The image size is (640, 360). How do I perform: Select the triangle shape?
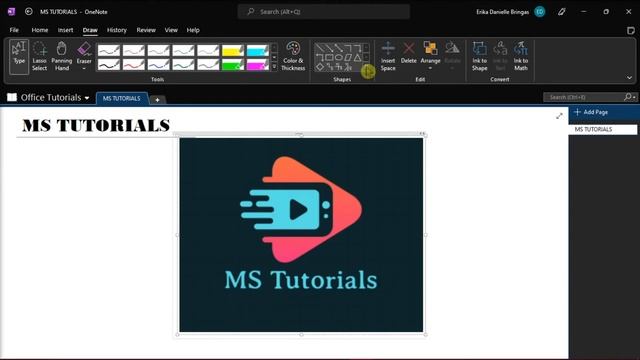[x=357, y=58]
